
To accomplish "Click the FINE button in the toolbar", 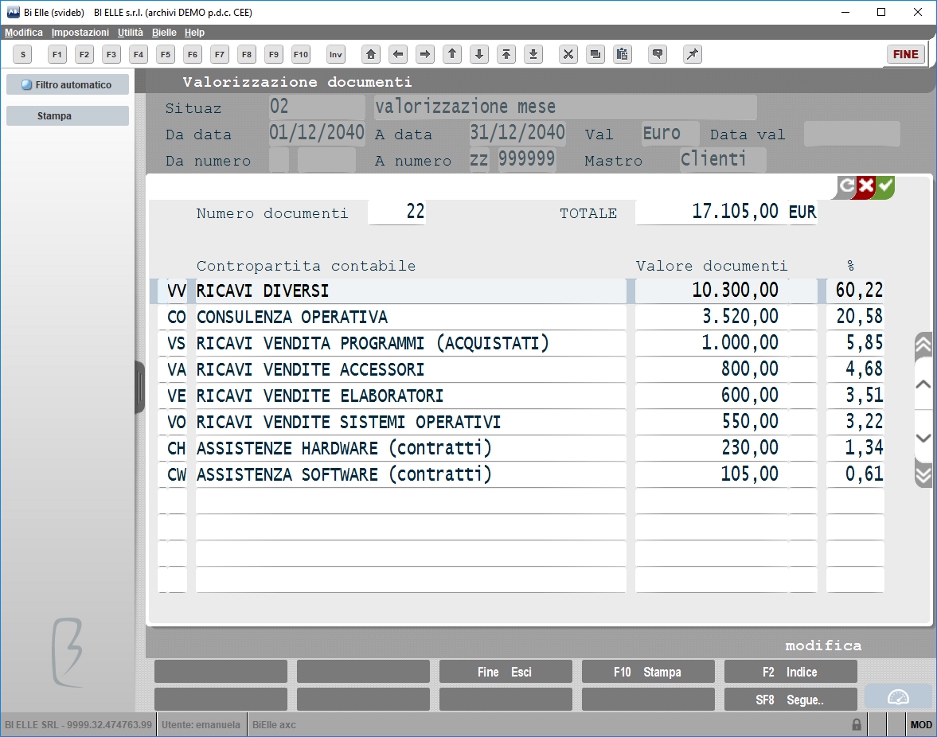I will pos(905,54).
